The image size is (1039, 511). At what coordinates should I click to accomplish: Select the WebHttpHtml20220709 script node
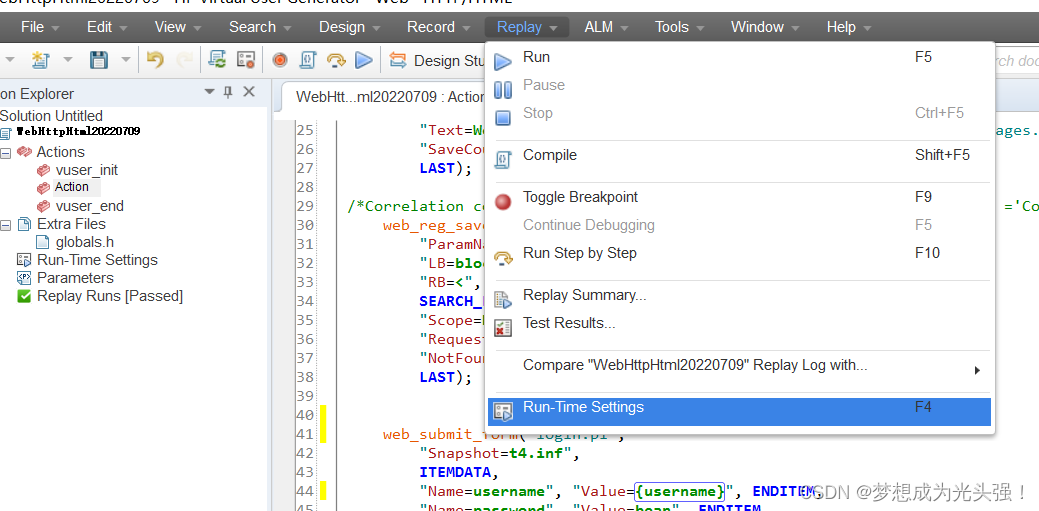pyautogui.click(x=78, y=131)
